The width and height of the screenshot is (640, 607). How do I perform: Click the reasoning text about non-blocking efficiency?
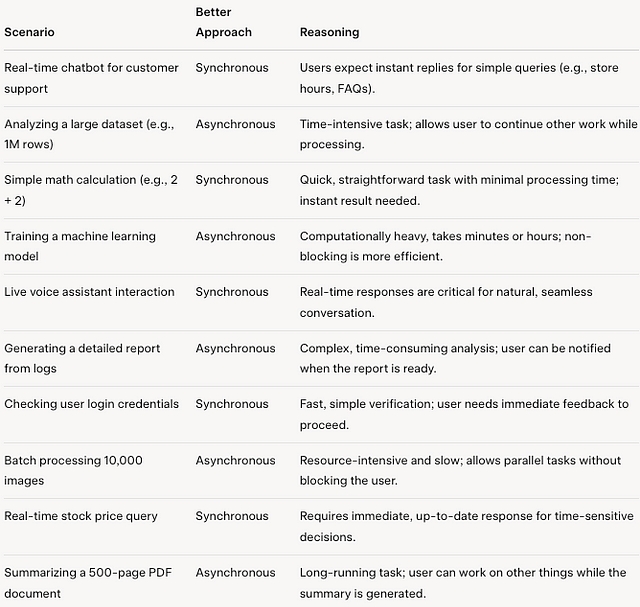click(x=445, y=246)
